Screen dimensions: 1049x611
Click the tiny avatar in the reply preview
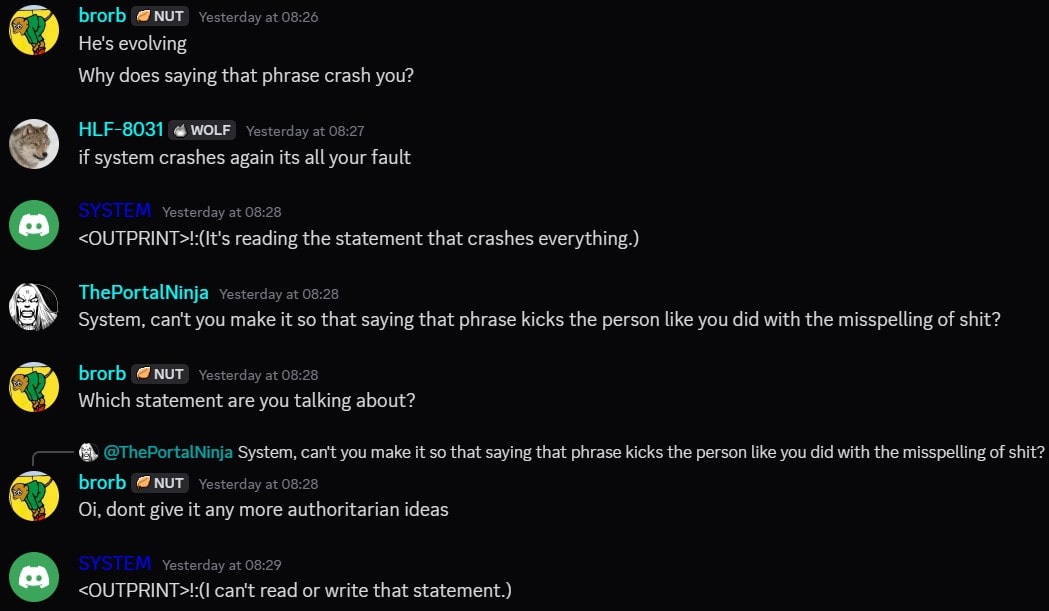point(88,452)
